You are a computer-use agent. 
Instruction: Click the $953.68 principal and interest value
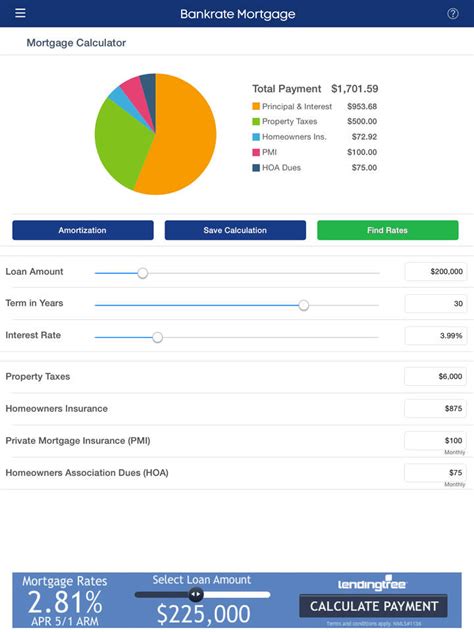click(362, 106)
